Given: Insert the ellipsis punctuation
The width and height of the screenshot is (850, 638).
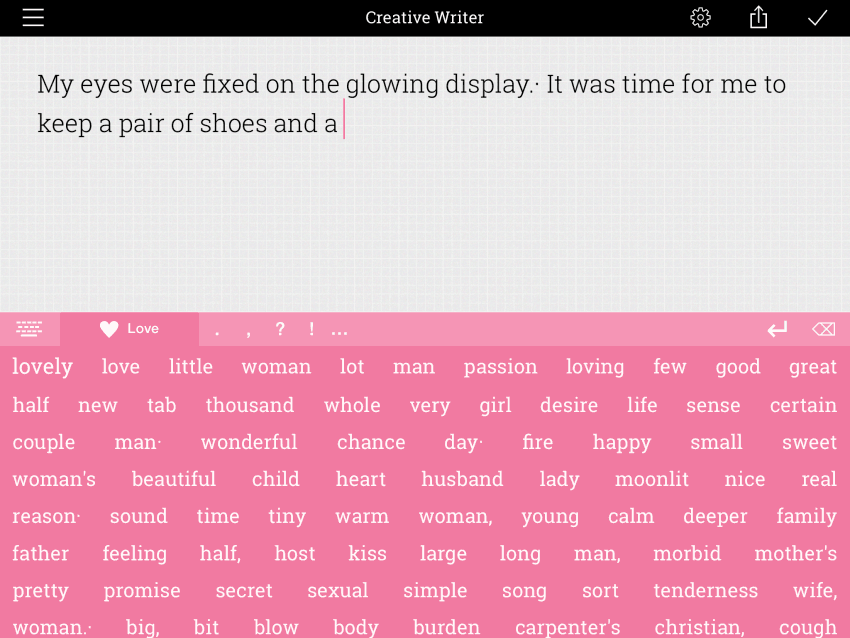Looking at the screenshot, I should 339,330.
